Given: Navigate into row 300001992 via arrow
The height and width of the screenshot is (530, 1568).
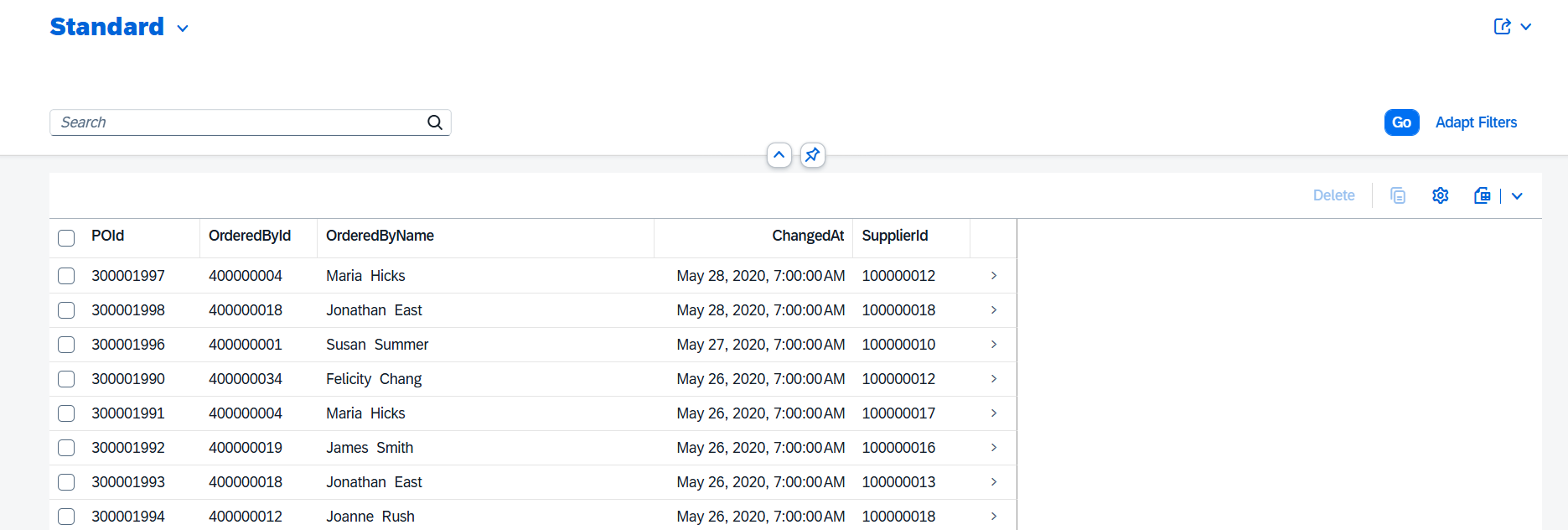Looking at the screenshot, I should click(x=994, y=448).
